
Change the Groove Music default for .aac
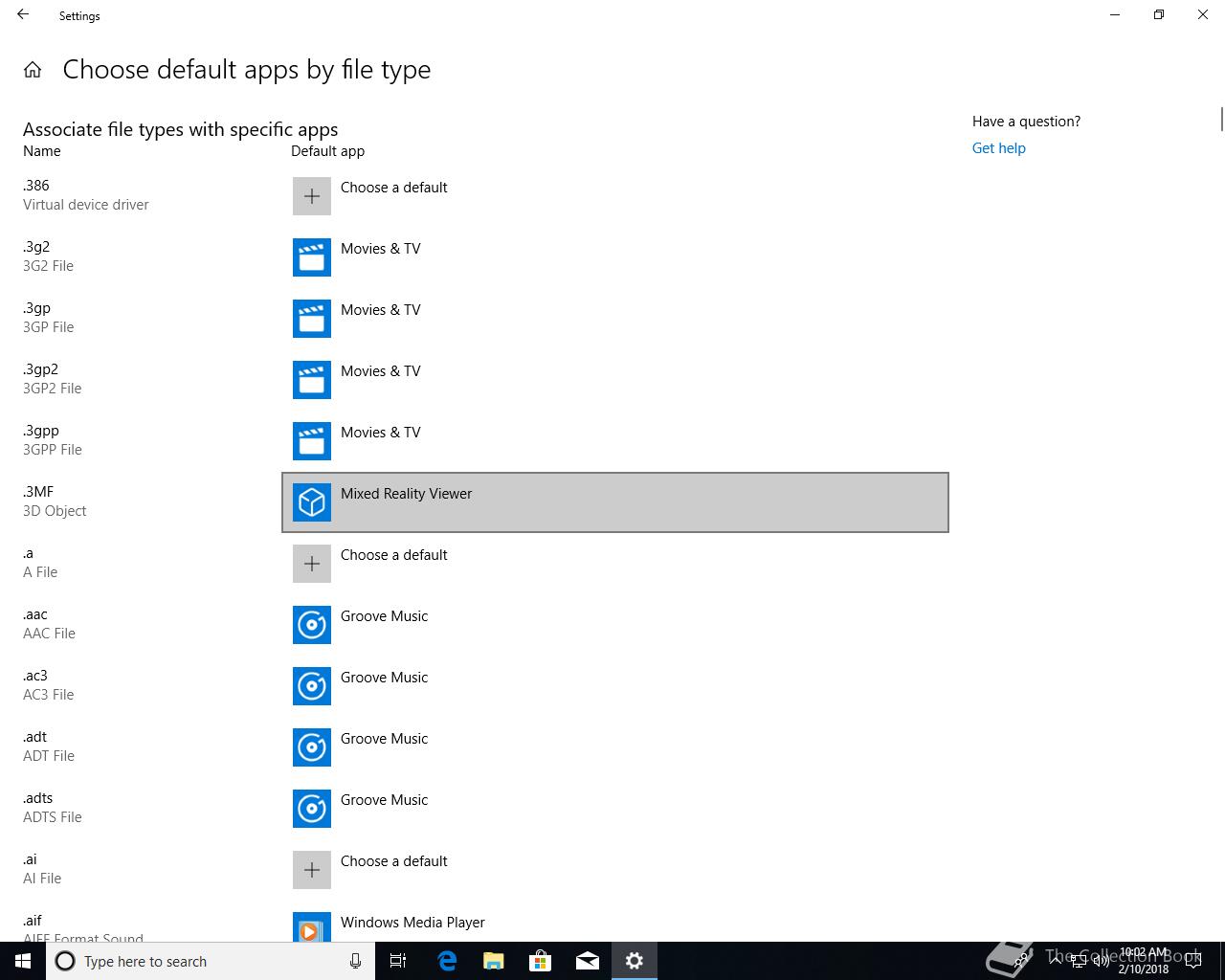coord(615,625)
